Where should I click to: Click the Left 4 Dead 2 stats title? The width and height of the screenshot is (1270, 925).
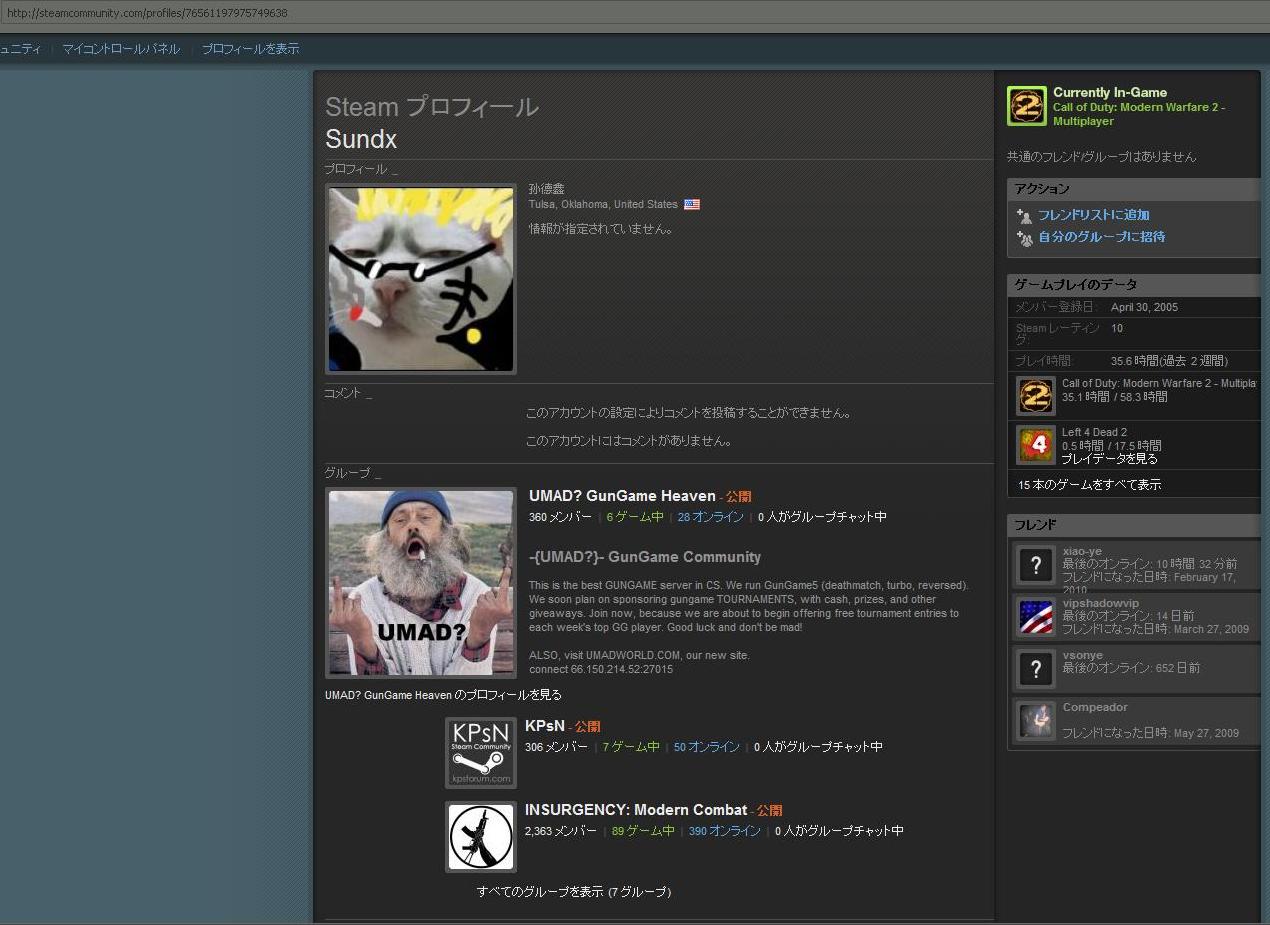[1094, 433]
